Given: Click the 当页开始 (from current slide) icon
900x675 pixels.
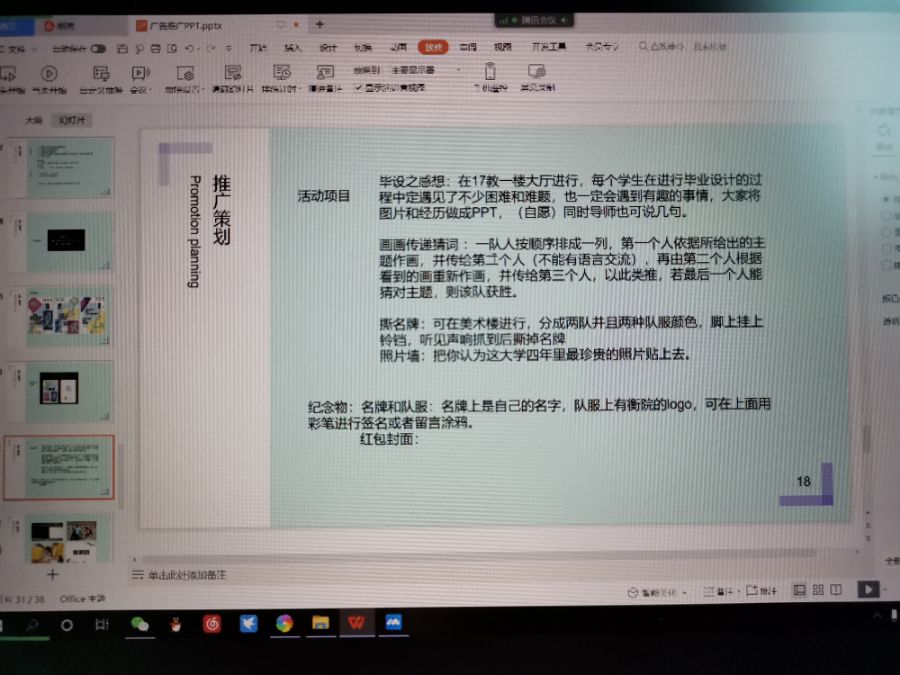Looking at the screenshot, I should pyautogui.click(x=49, y=74).
